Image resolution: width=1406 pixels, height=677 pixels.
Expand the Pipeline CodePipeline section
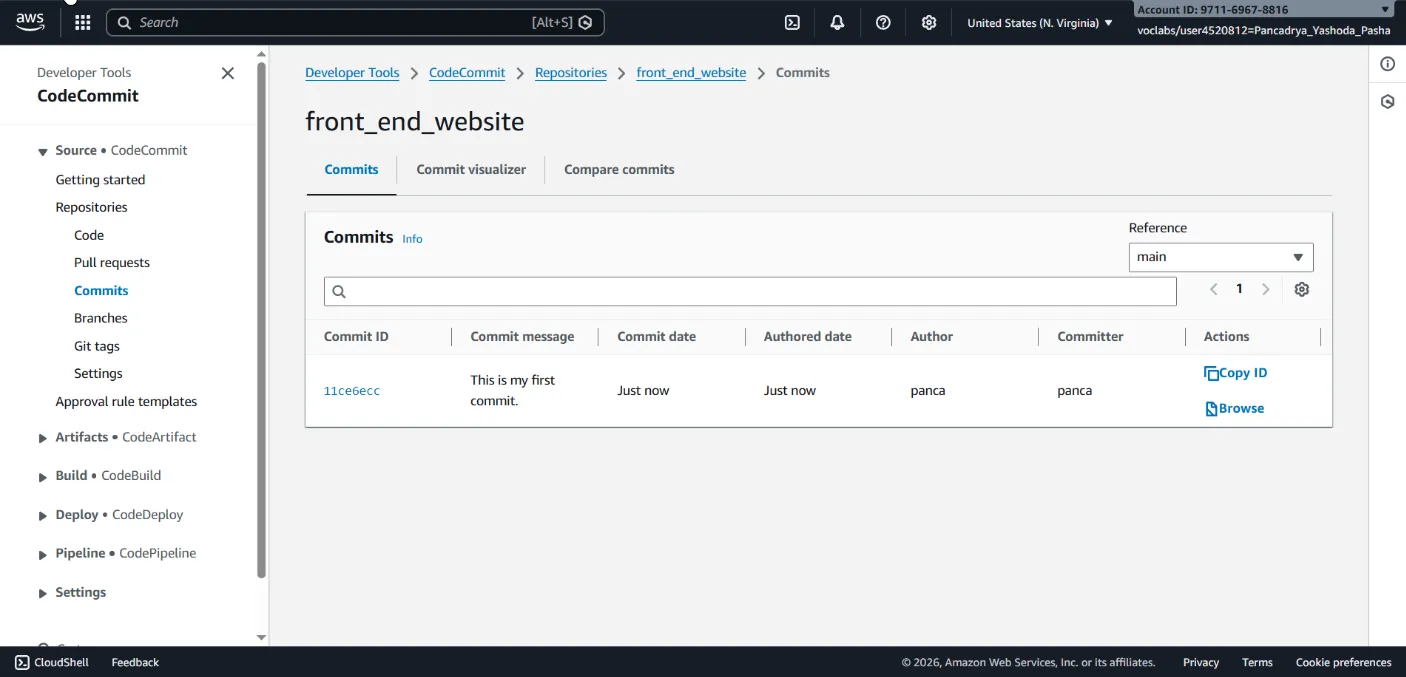[x=43, y=554]
